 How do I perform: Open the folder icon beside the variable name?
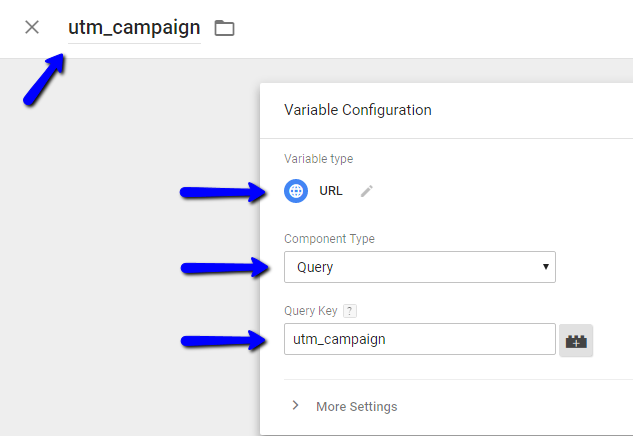click(x=224, y=28)
